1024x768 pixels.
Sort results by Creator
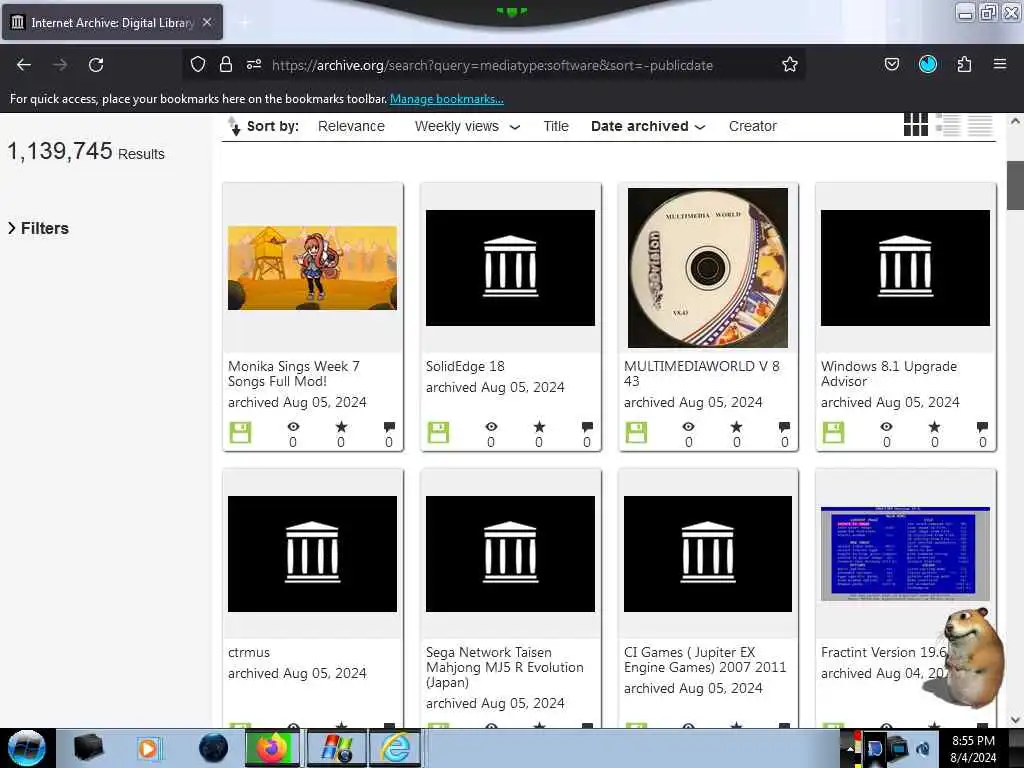click(x=752, y=126)
